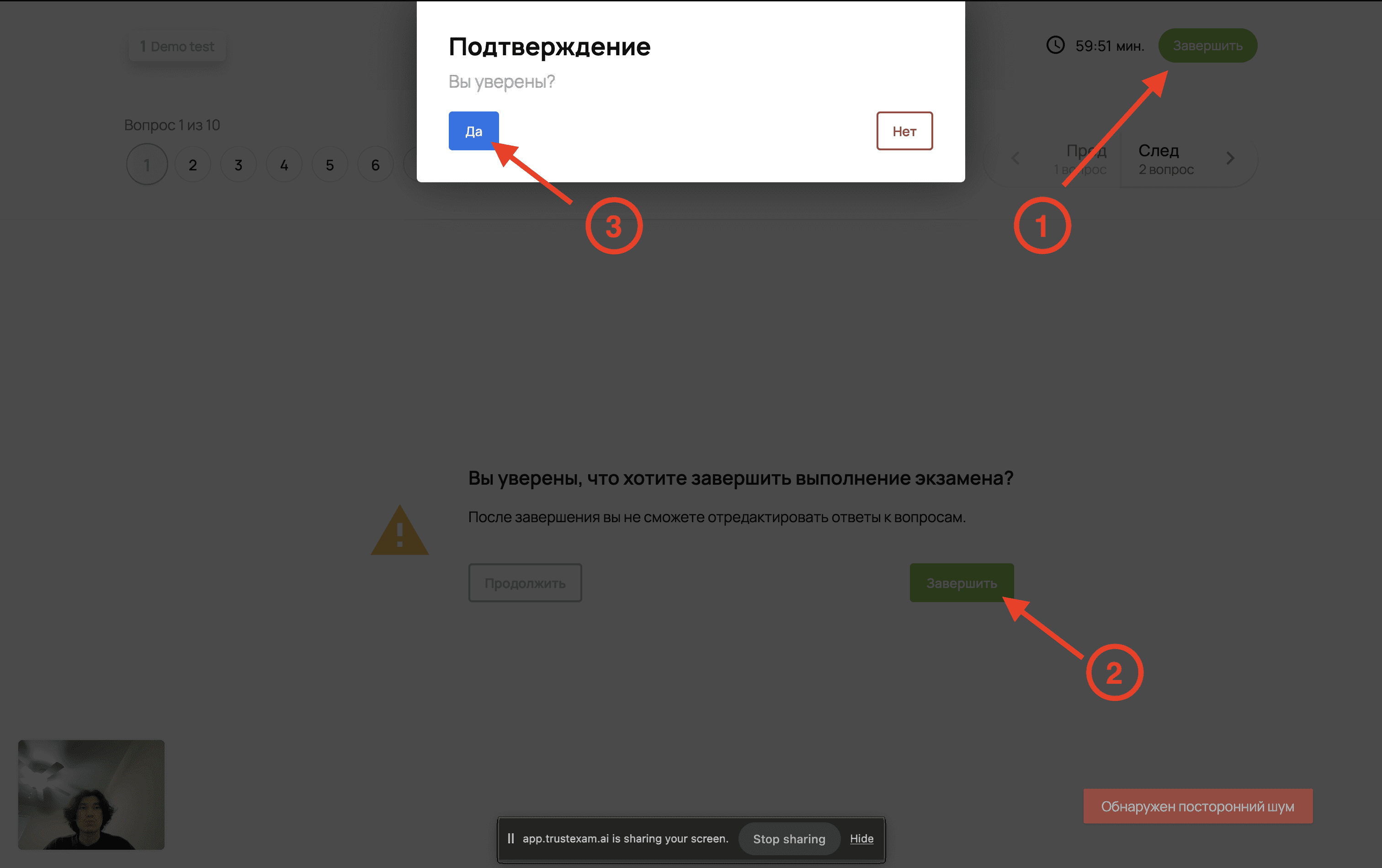1382x868 pixels.
Task: Click the app.trustexam.ai sharing message text
Action: pyautogui.click(x=626, y=838)
